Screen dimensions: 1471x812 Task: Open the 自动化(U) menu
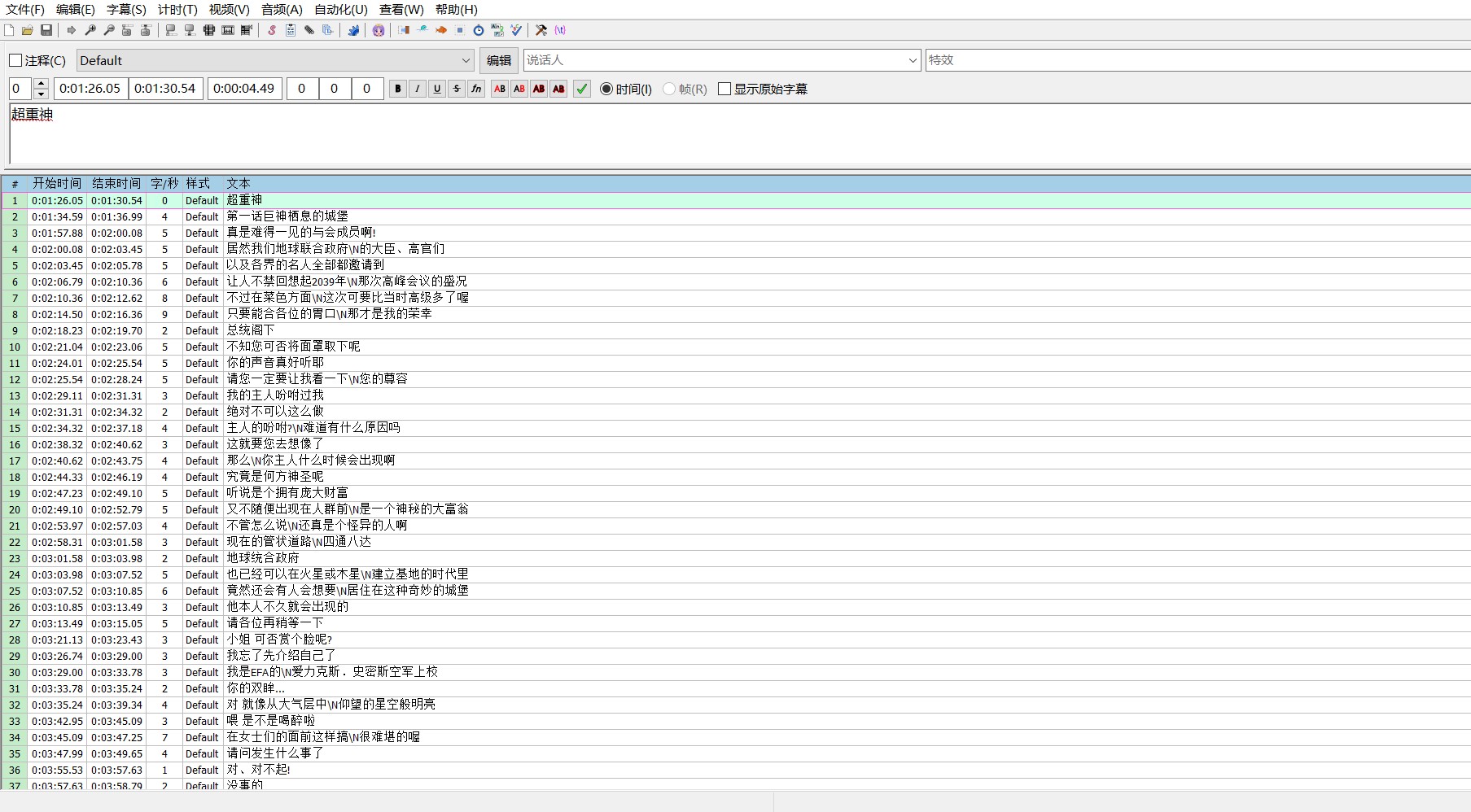(x=341, y=10)
